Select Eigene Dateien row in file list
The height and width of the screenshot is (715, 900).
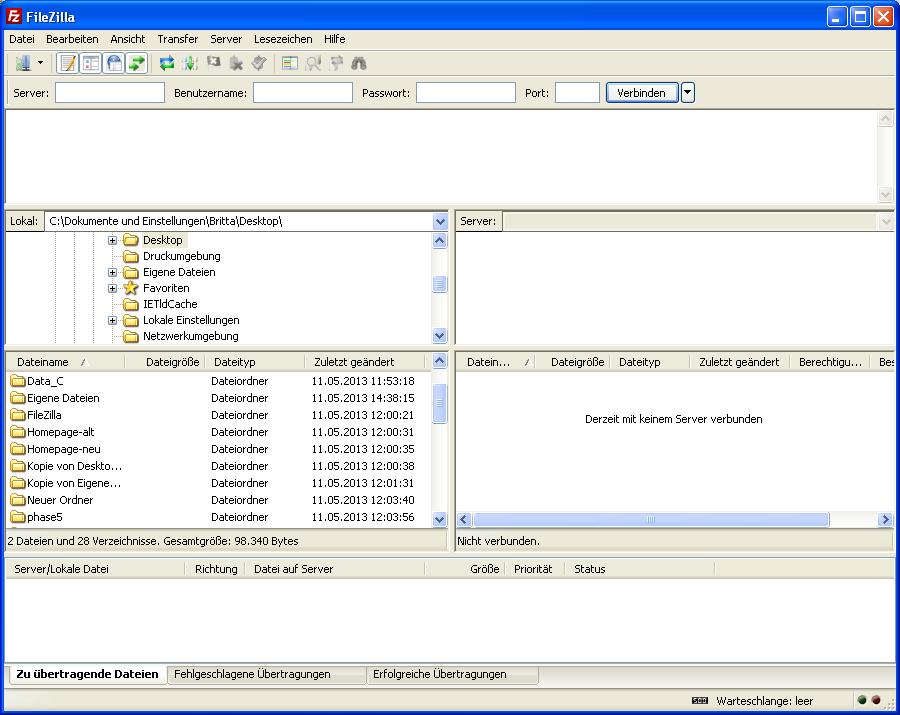pos(218,398)
